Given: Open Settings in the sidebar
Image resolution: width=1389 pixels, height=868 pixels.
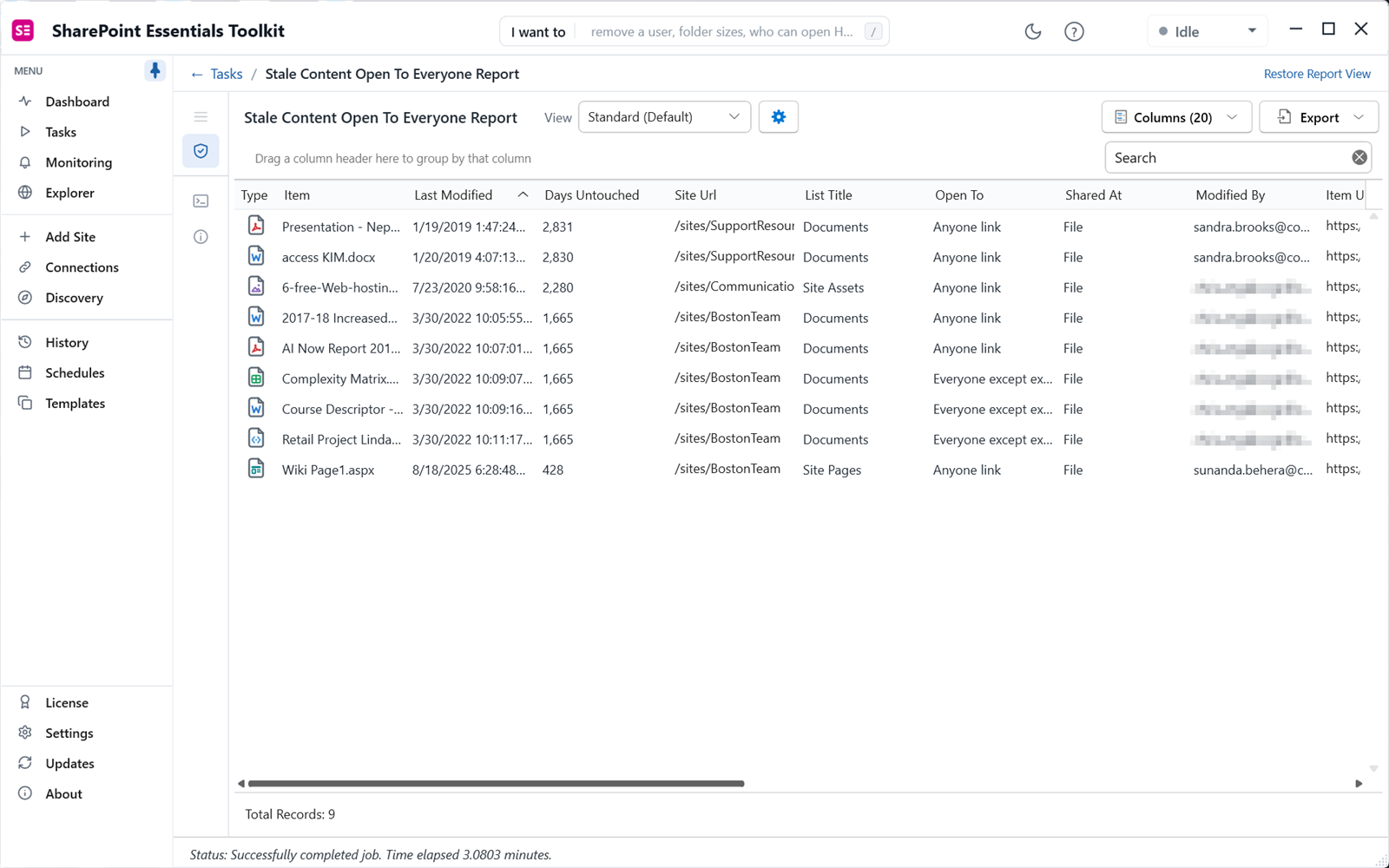Looking at the screenshot, I should pos(69,733).
